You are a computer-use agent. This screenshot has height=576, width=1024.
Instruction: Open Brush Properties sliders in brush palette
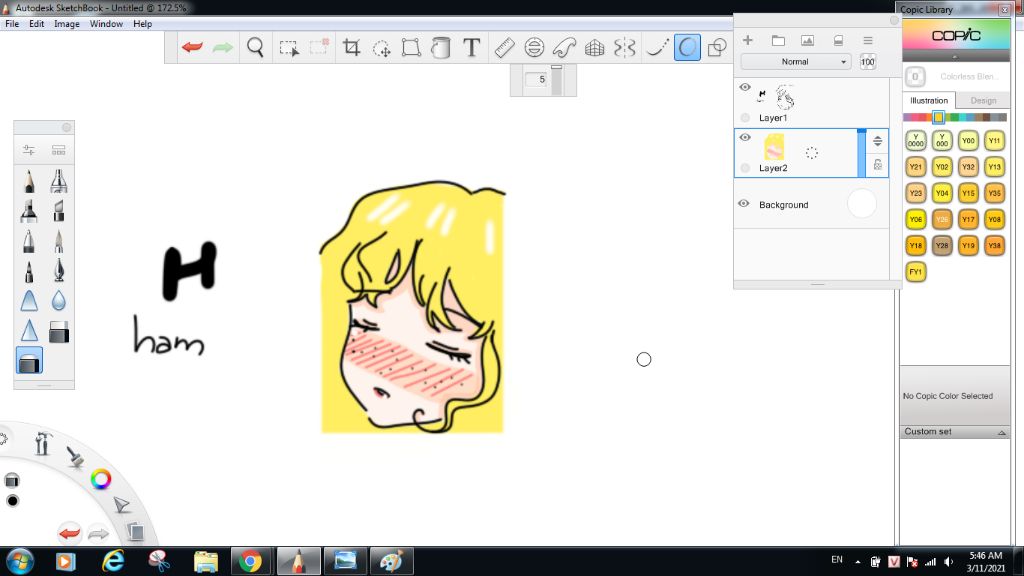[29, 150]
